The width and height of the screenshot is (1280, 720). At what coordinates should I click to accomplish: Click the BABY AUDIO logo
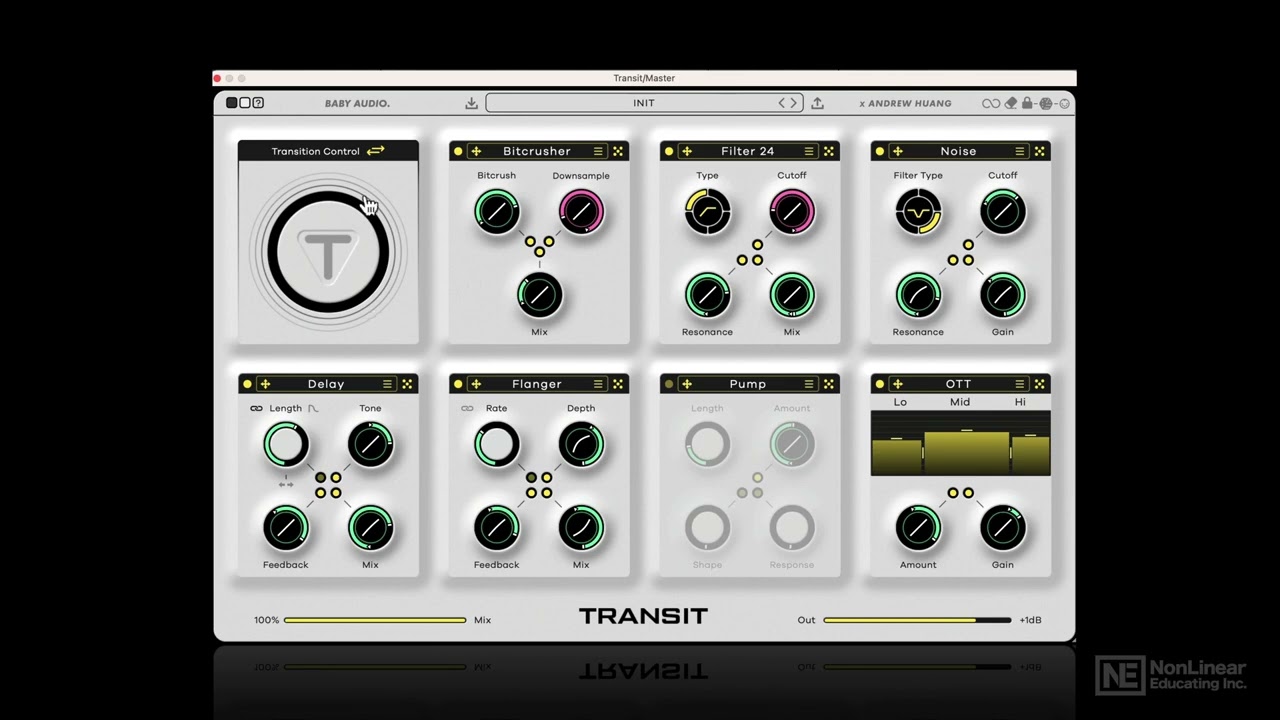(357, 103)
